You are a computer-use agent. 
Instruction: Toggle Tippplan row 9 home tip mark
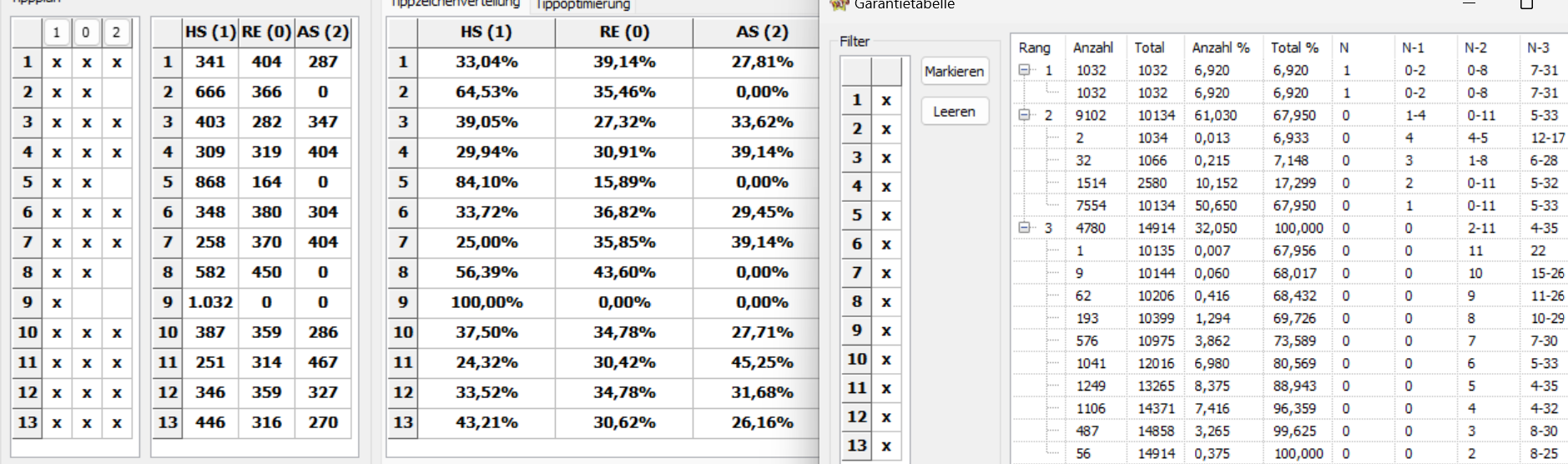(57, 302)
